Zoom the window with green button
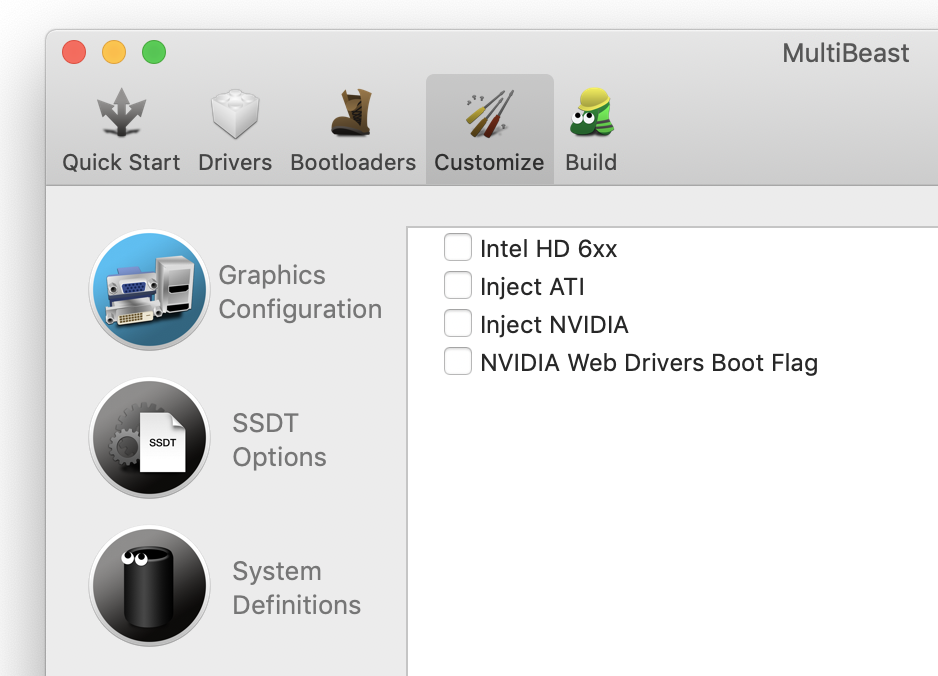This screenshot has height=676, width=938. [154, 52]
